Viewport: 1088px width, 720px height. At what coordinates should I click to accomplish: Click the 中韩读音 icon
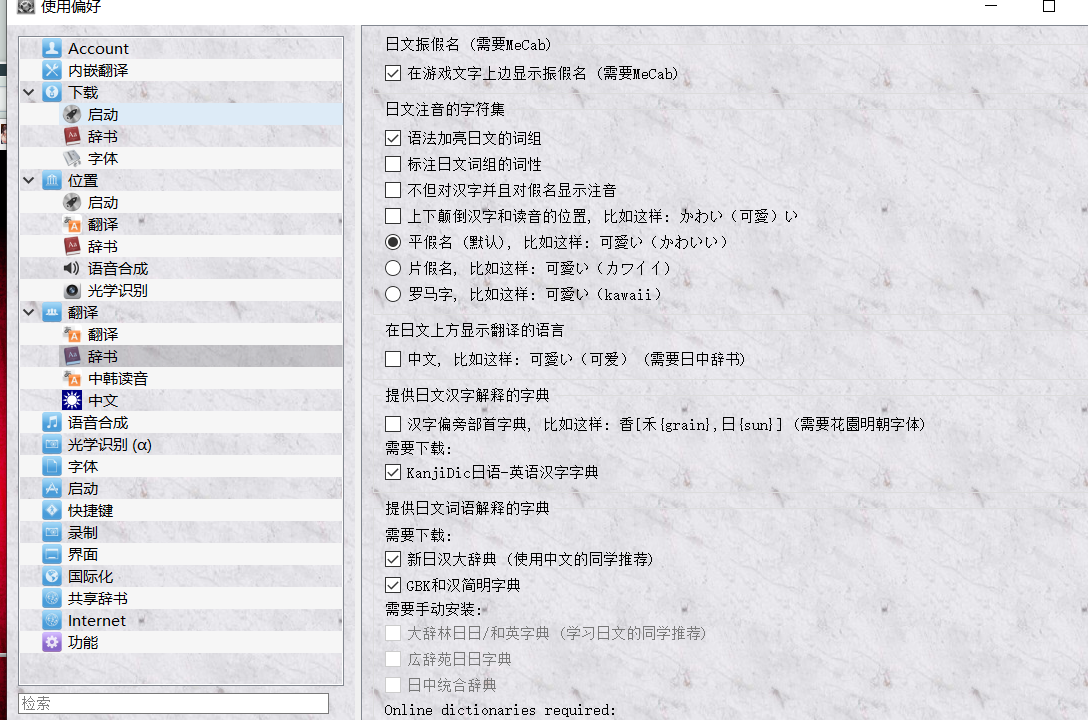pos(72,379)
